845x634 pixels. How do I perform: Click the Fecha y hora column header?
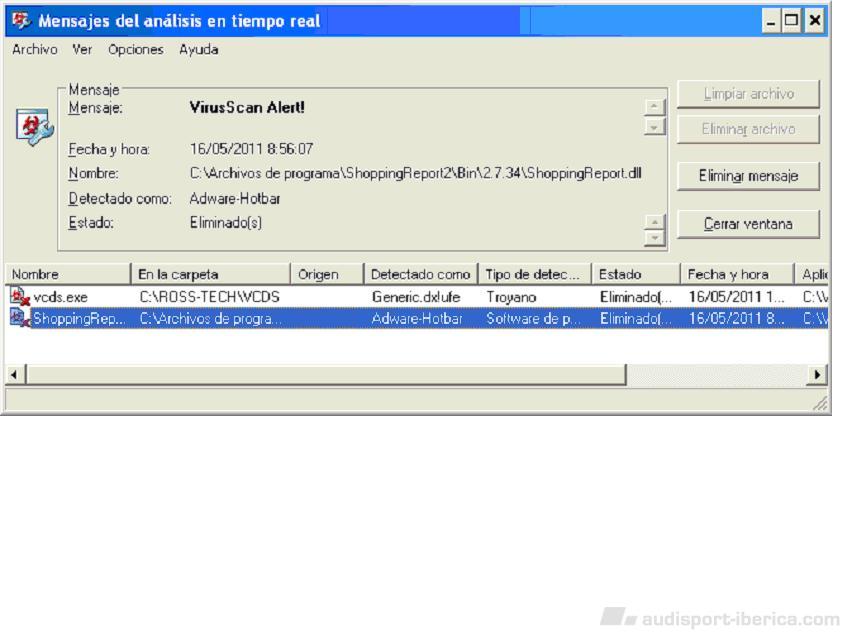[x=737, y=274]
